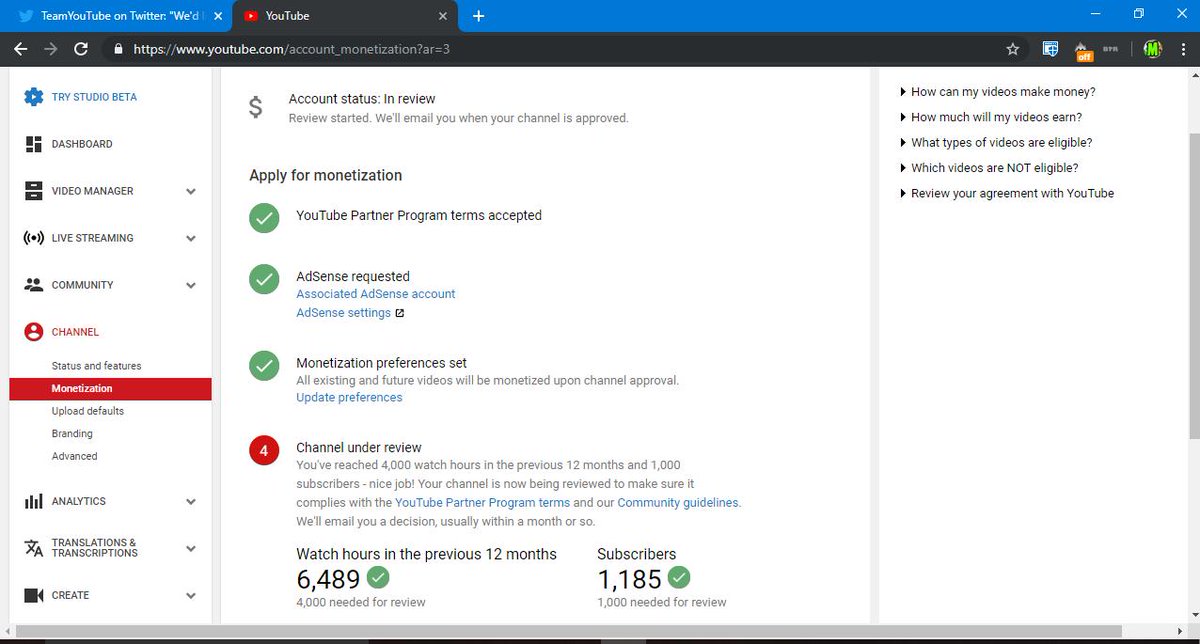Click the Translations & Transcriptions icon
The height and width of the screenshot is (644, 1200).
33,548
